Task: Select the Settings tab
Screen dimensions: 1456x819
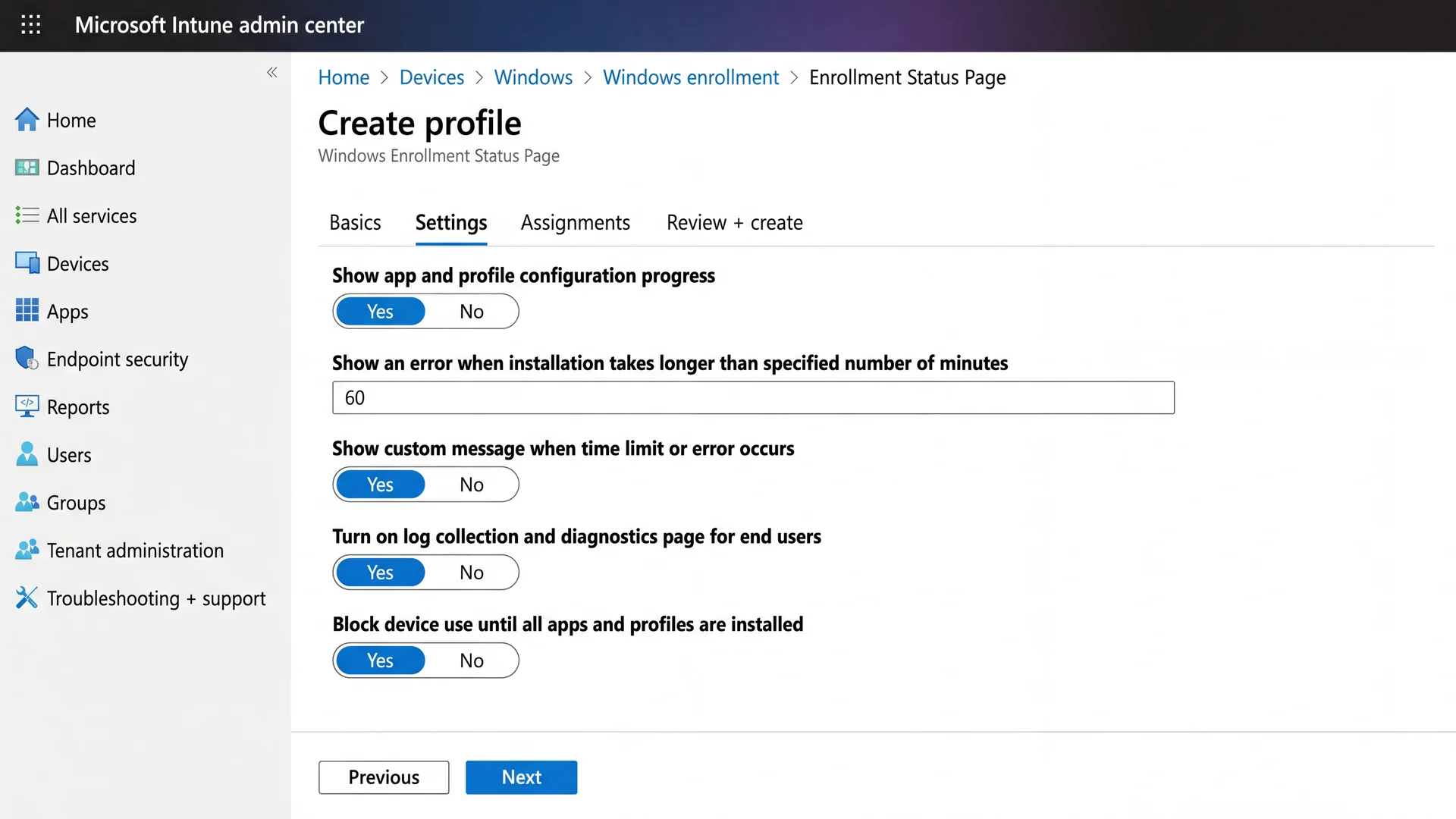Action: tap(451, 222)
